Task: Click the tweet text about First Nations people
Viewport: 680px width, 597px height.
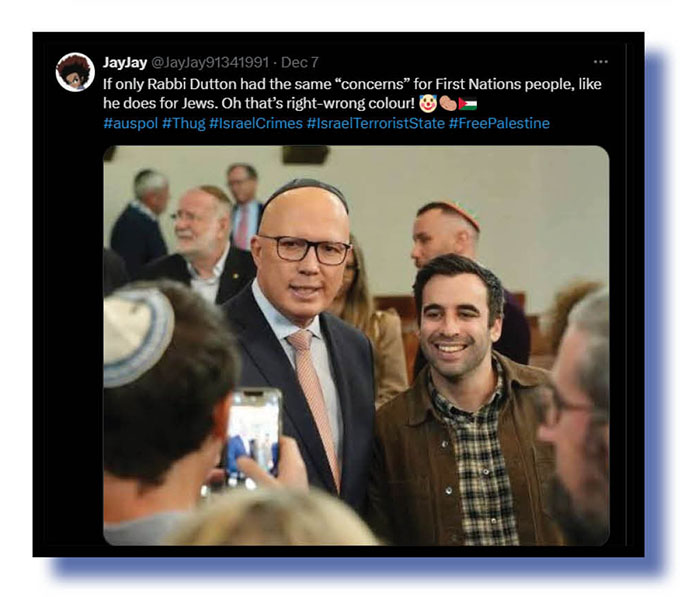Action: click(352, 93)
